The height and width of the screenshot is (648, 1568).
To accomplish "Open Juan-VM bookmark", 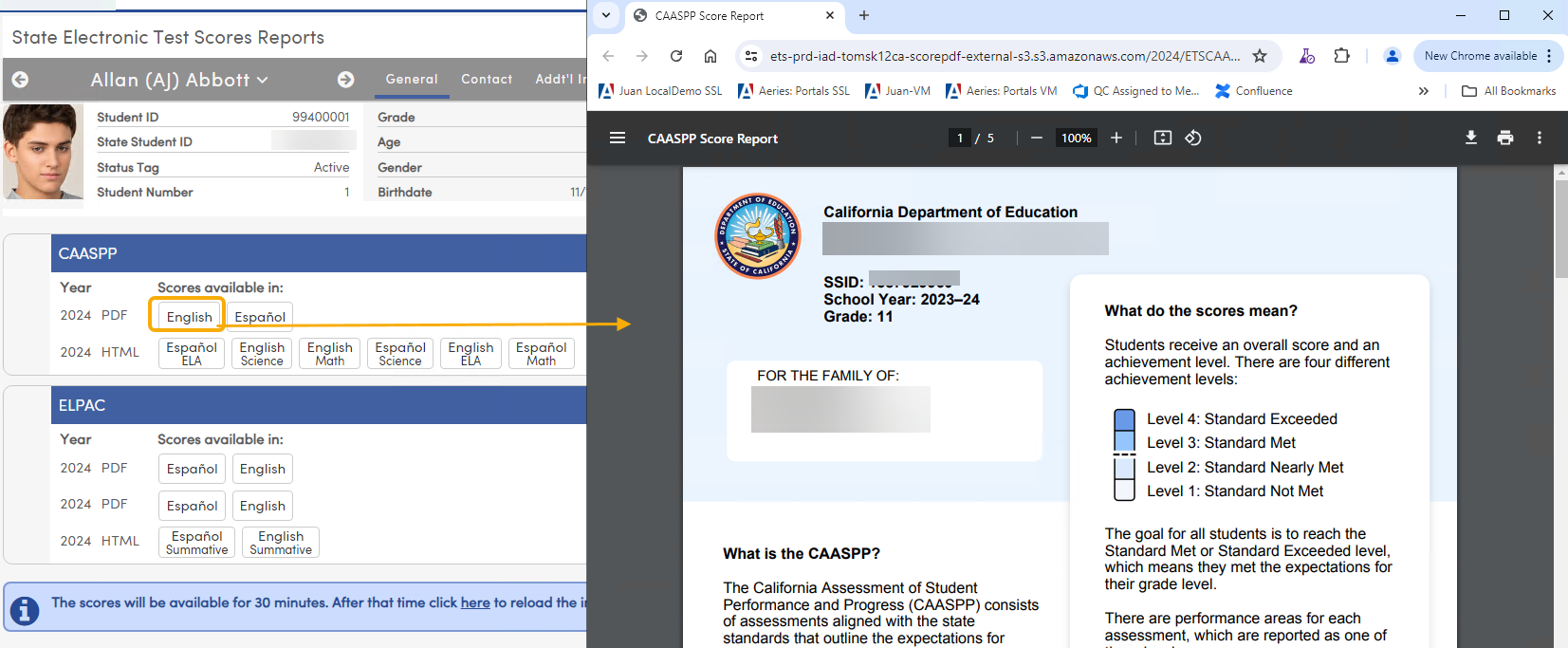I will click(897, 91).
